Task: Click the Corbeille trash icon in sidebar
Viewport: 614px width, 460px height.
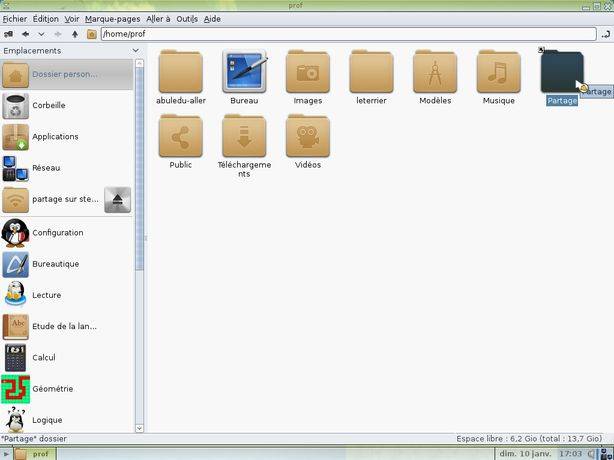Action: coord(16,106)
